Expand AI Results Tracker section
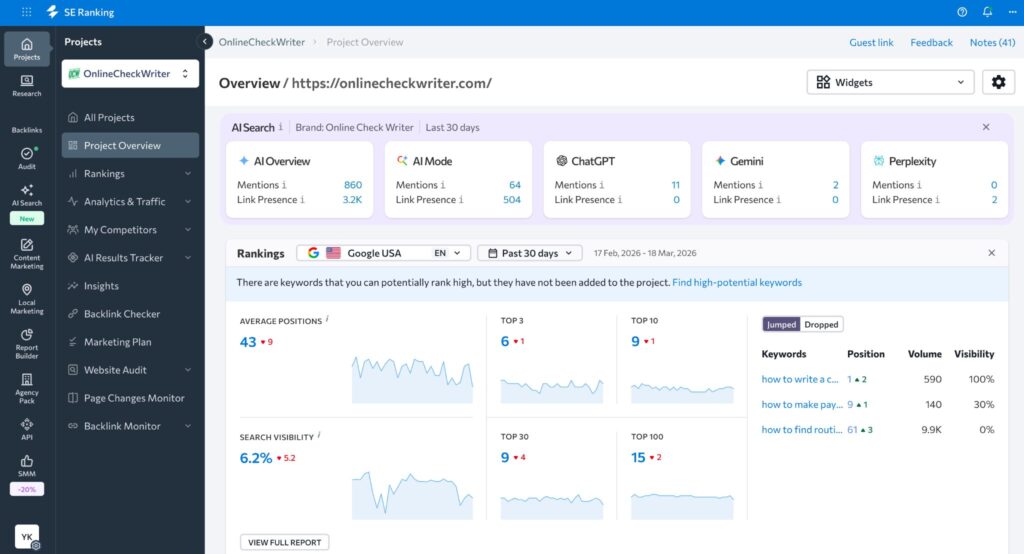 pos(130,258)
